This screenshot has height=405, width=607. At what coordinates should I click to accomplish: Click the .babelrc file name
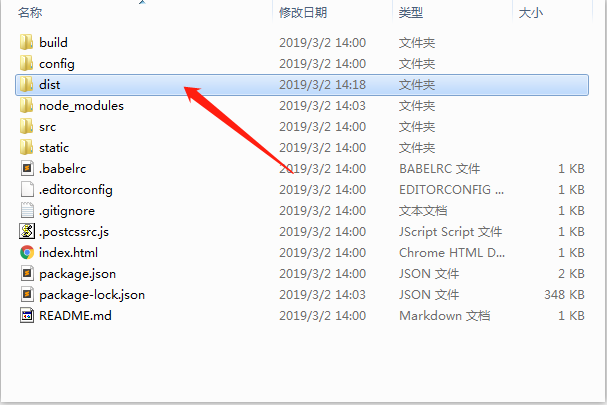click(x=62, y=168)
